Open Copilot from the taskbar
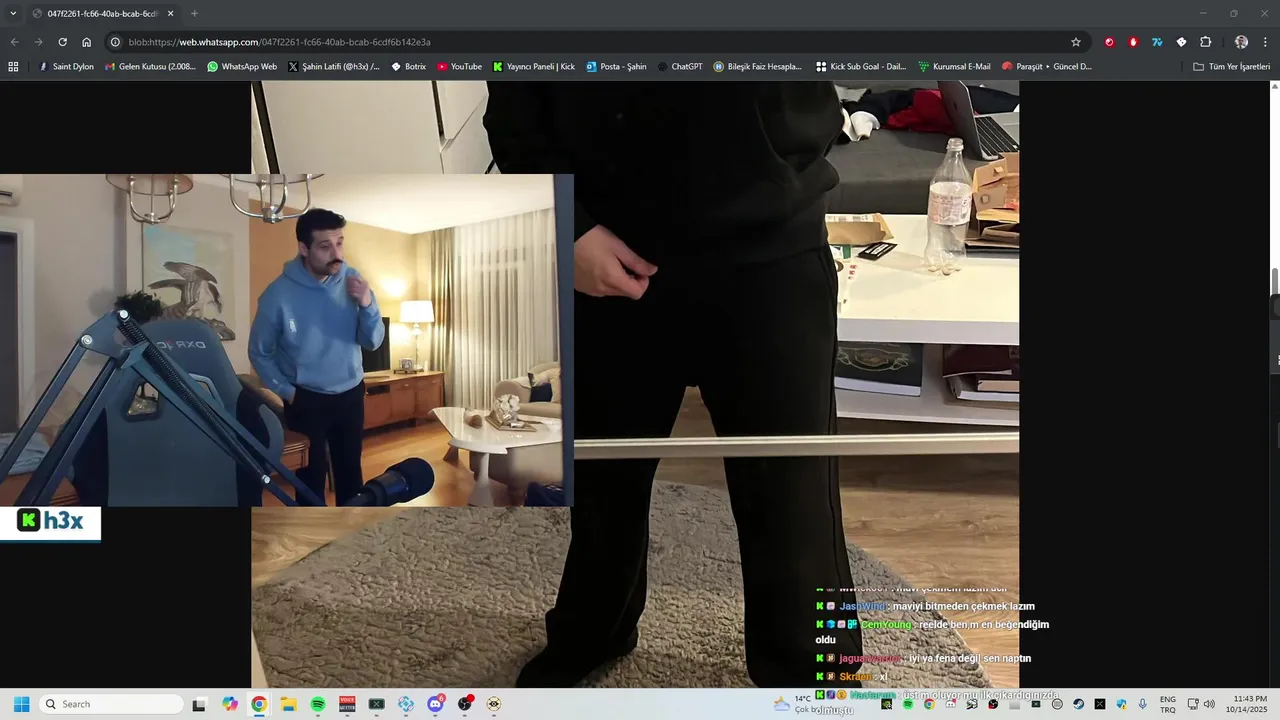 pos(230,704)
